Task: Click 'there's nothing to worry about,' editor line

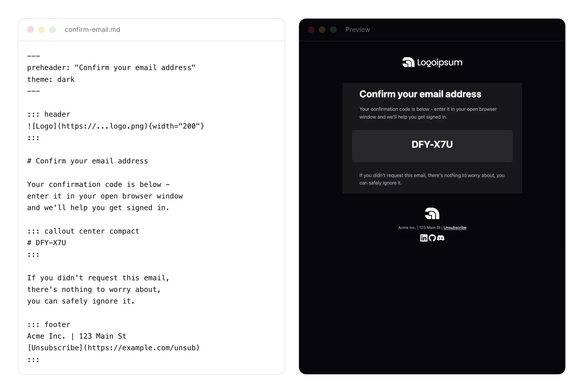Action: [94, 289]
